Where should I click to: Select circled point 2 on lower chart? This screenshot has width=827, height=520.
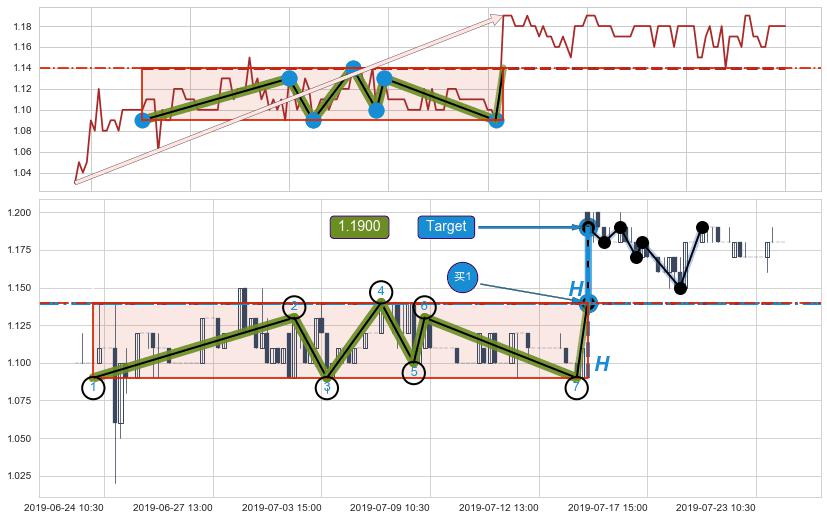[294, 307]
